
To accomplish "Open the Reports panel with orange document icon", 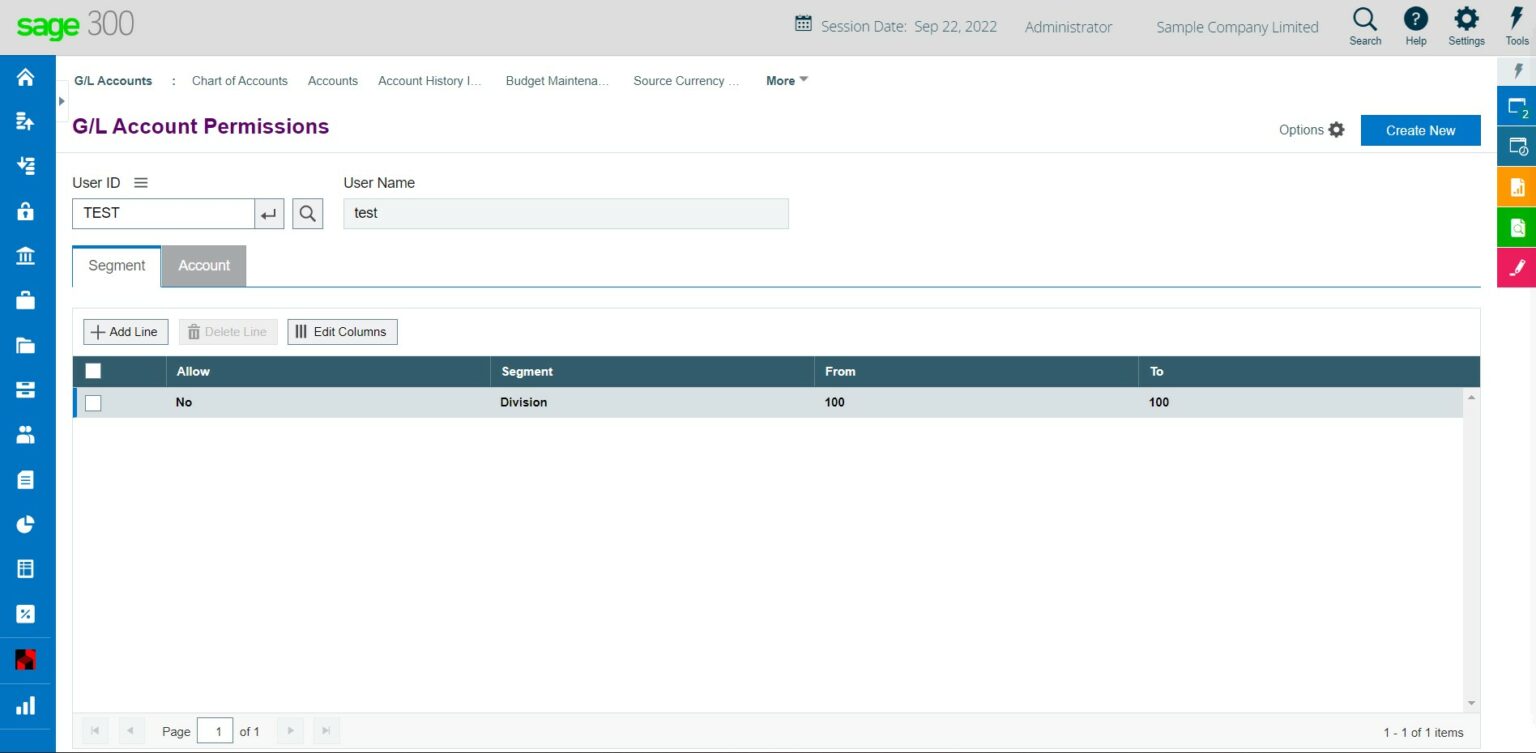I will 1517,186.
